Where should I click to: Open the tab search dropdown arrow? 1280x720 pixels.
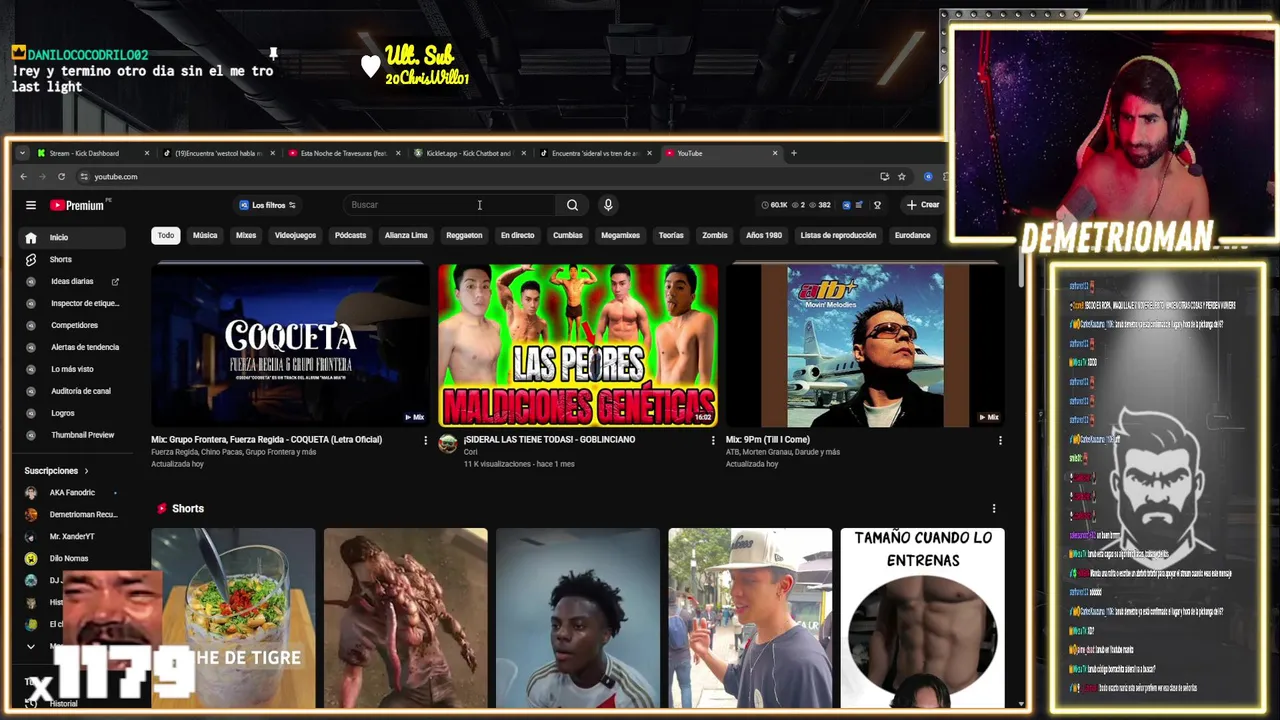[x=23, y=153]
